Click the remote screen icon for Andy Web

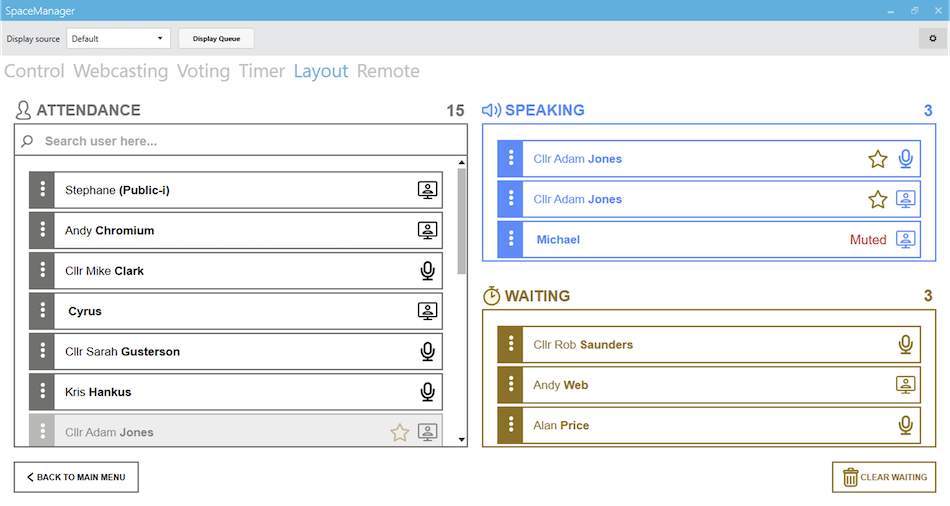tap(905, 385)
